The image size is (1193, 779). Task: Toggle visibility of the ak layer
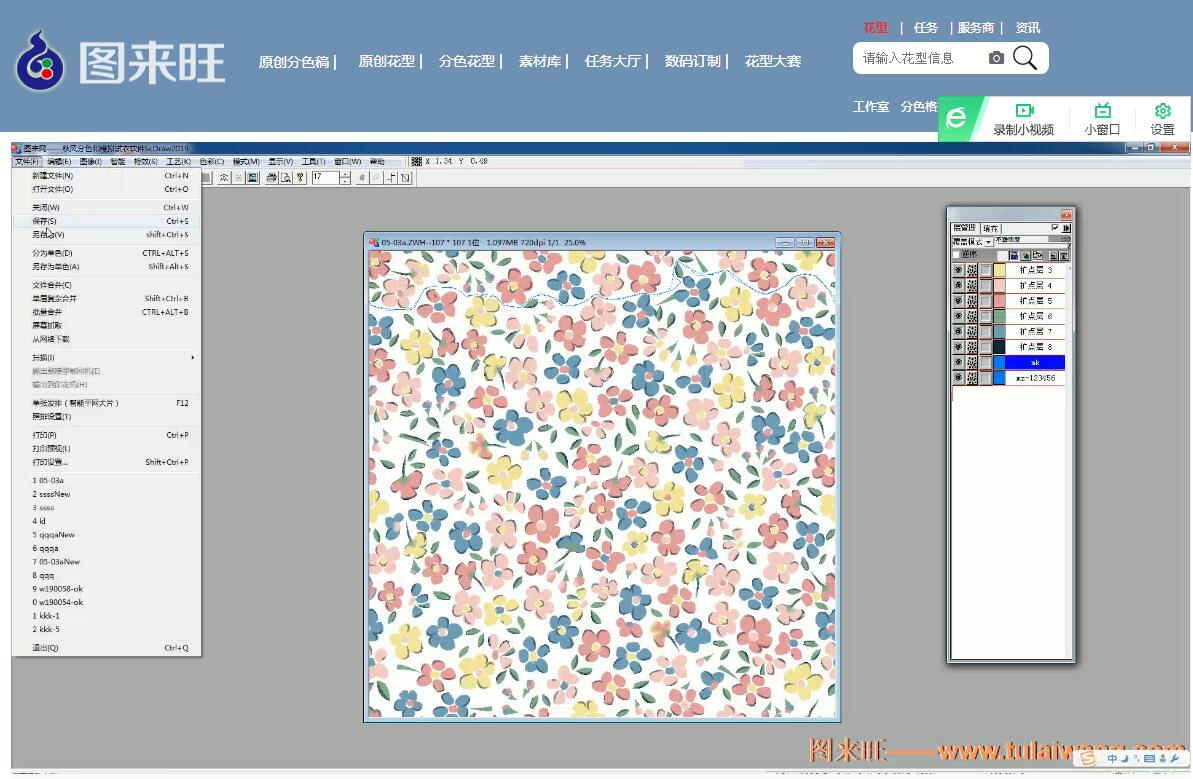coord(958,363)
